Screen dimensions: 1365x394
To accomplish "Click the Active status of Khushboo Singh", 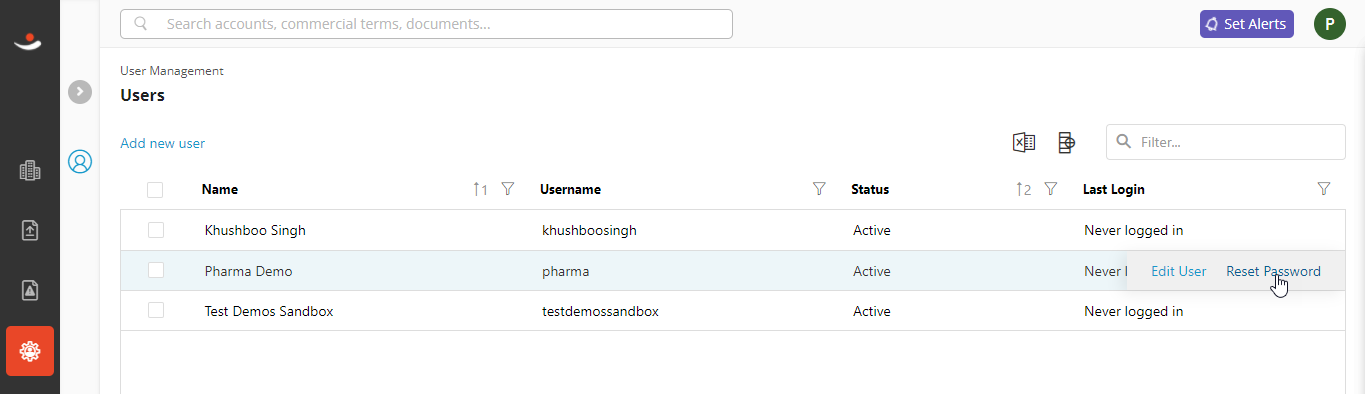I will [871, 230].
